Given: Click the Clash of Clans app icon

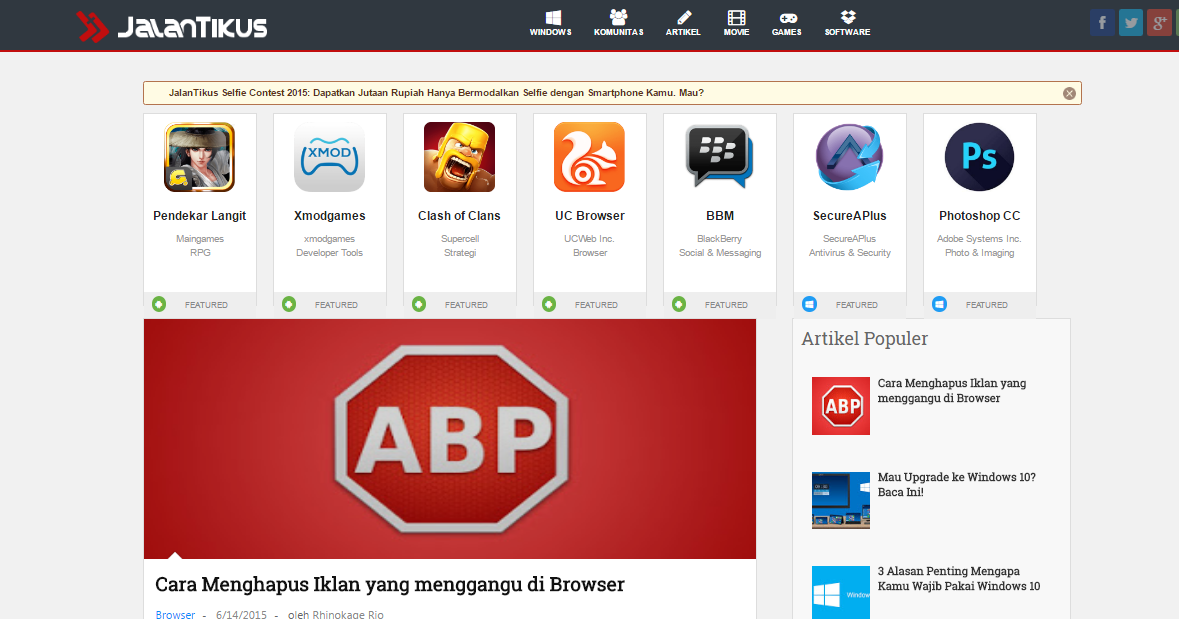Looking at the screenshot, I should (459, 157).
